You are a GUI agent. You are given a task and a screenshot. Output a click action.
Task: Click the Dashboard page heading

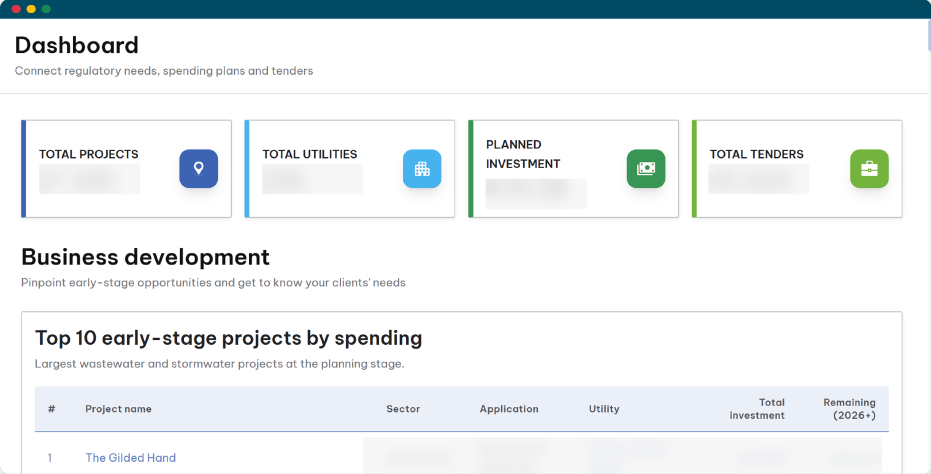click(x=77, y=45)
